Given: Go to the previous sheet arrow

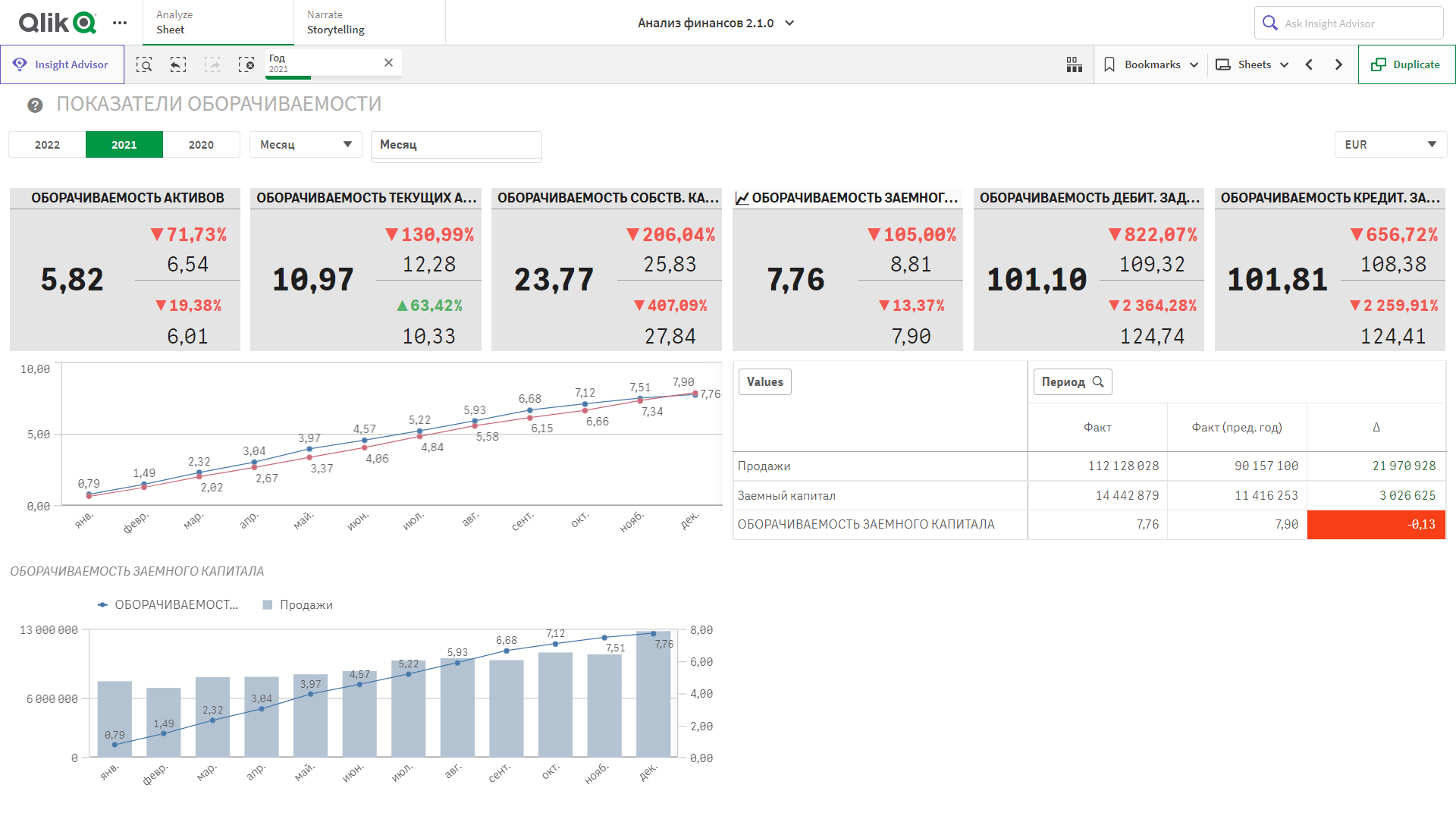Looking at the screenshot, I should tap(1309, 64).
